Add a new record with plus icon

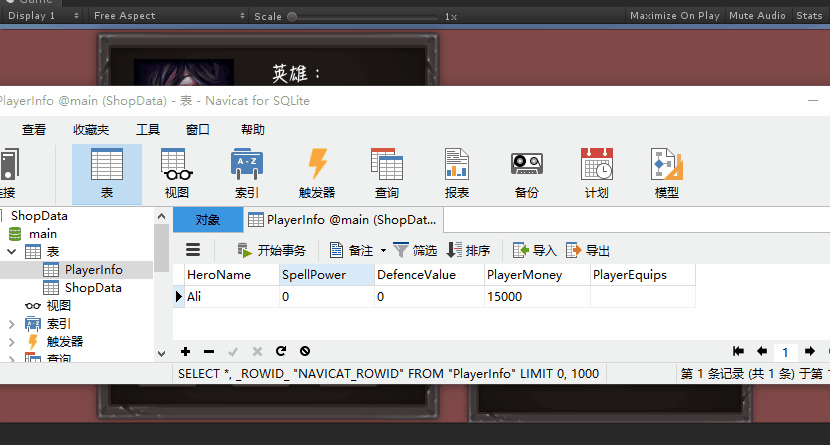pos(185,351)
